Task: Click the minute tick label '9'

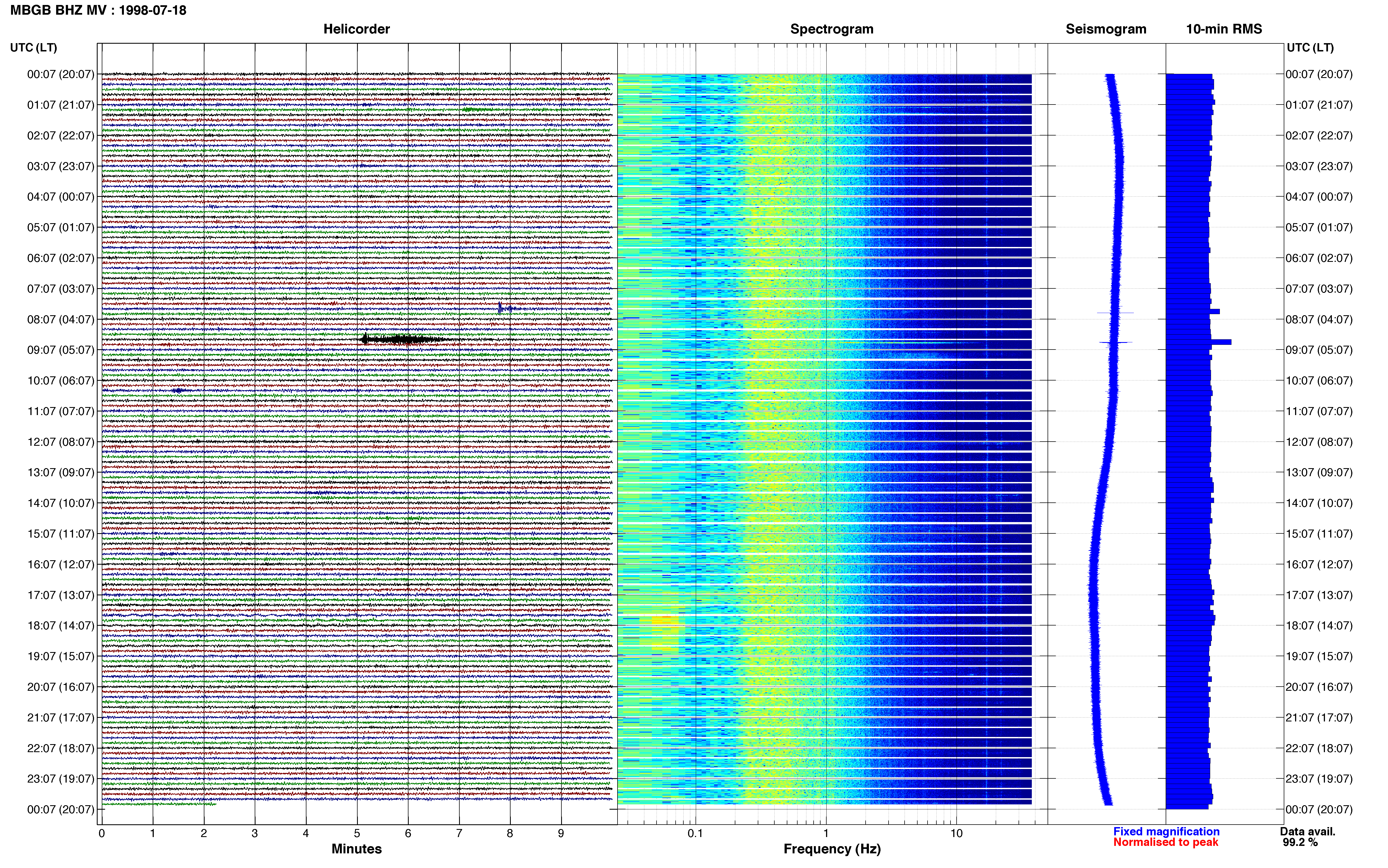Action: tap(561, 833)
